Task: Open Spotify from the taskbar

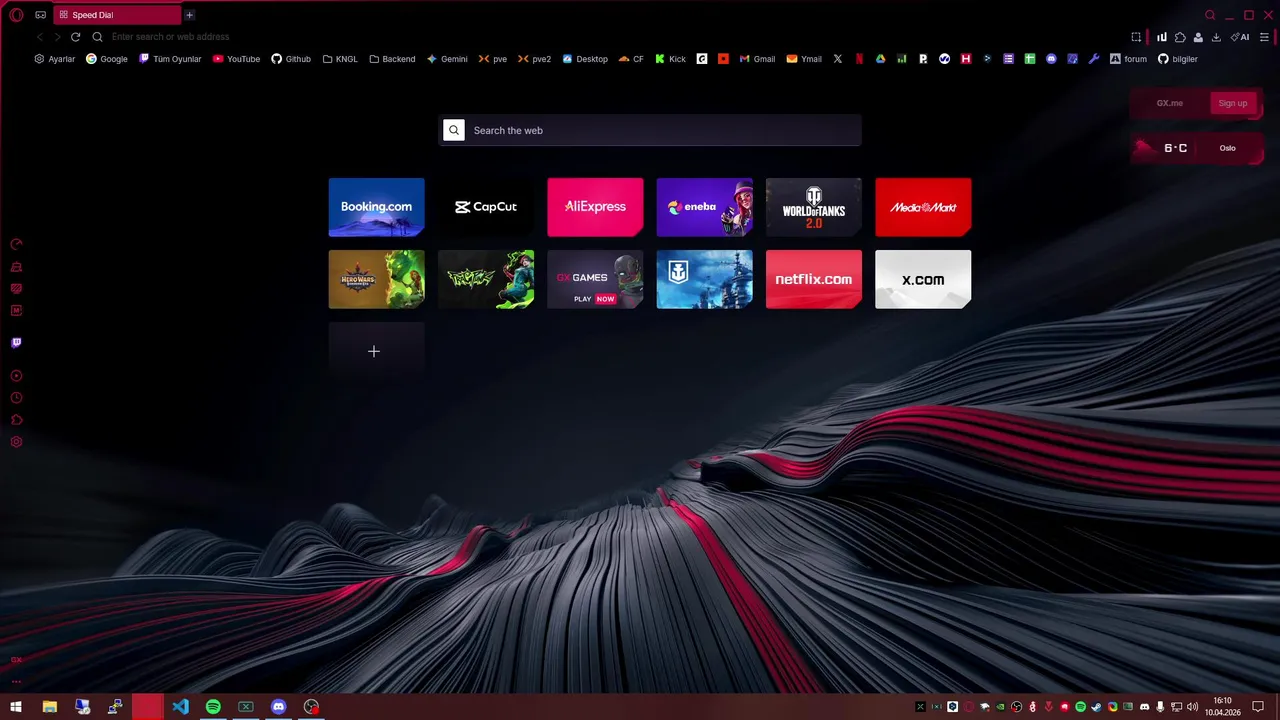Action: pos(213,707)
